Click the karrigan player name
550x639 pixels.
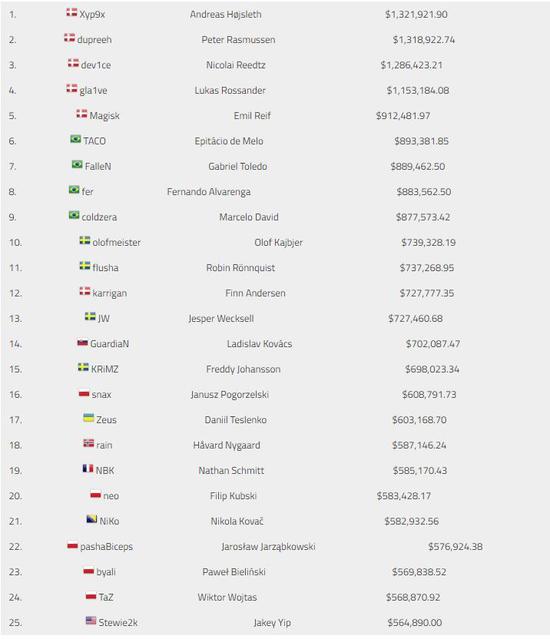click(x=110, y=293)
